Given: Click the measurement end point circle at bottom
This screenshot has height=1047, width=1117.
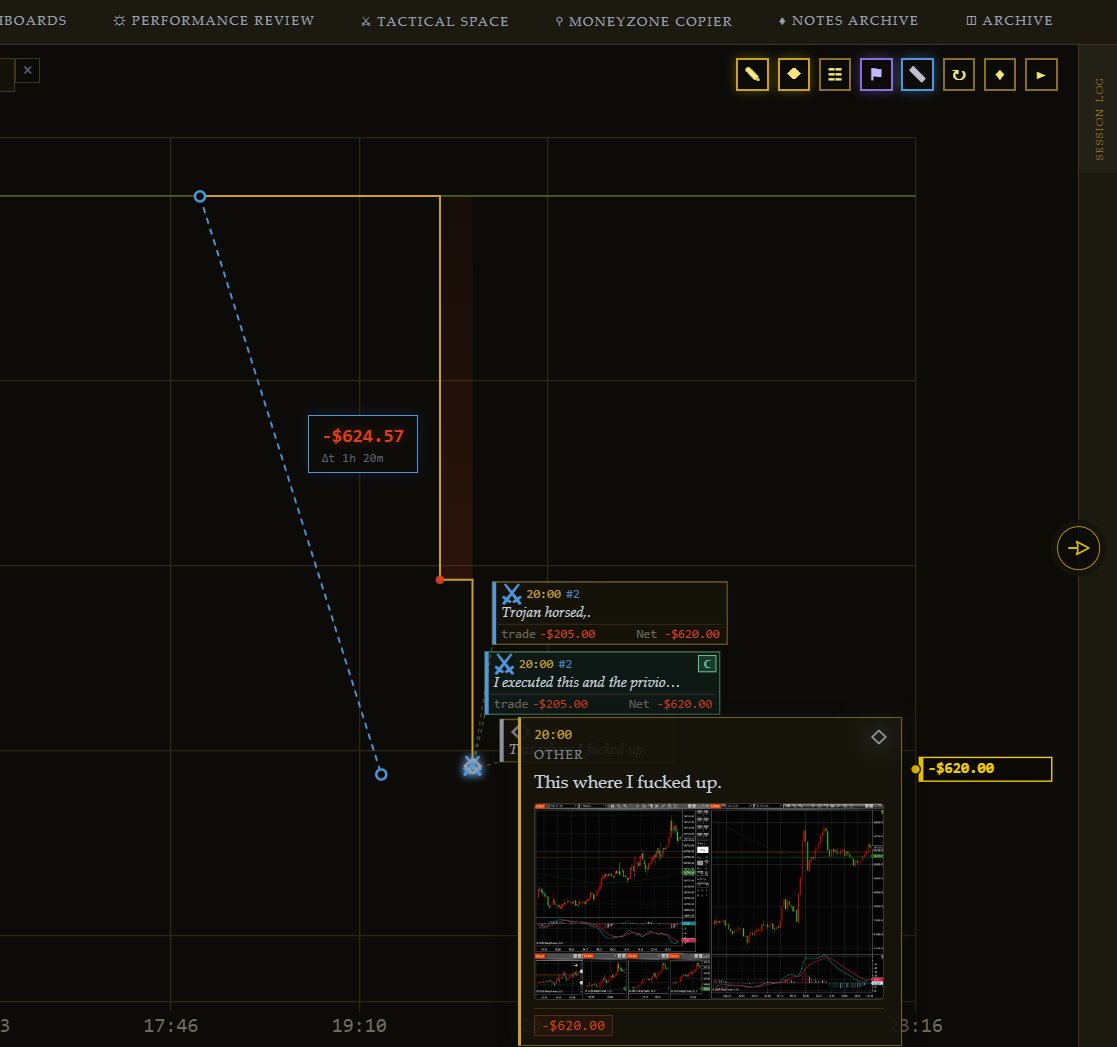Looking at the screenshot, I should tap(381, 774).
